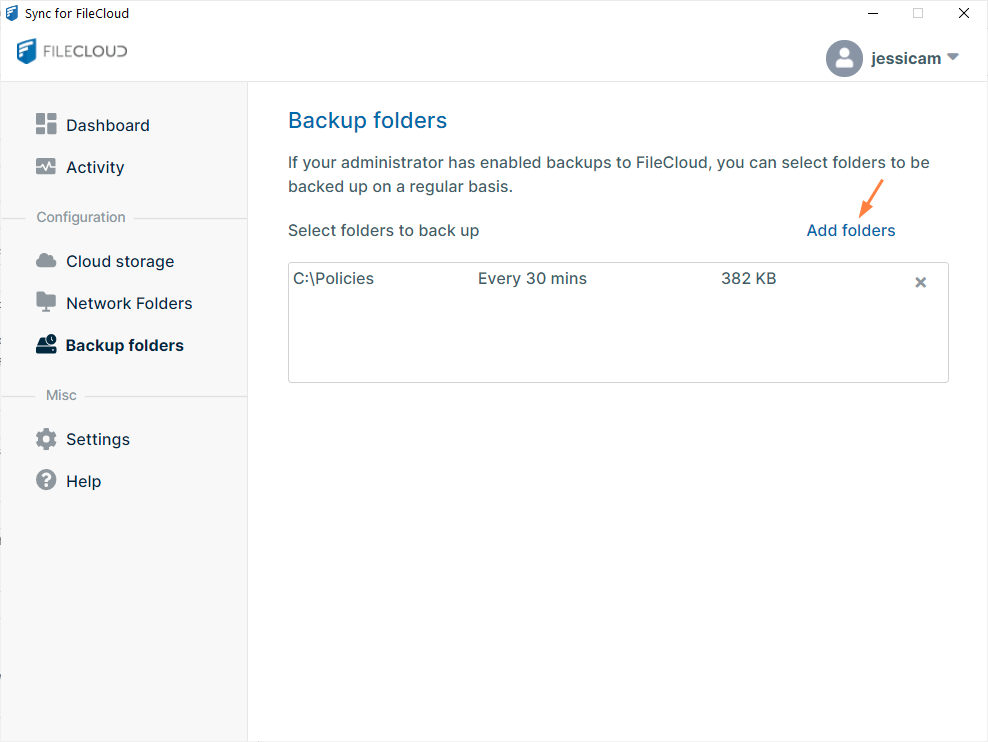Go to the Activity page
The height and width of the screenshot is (742, 988).
95,167
